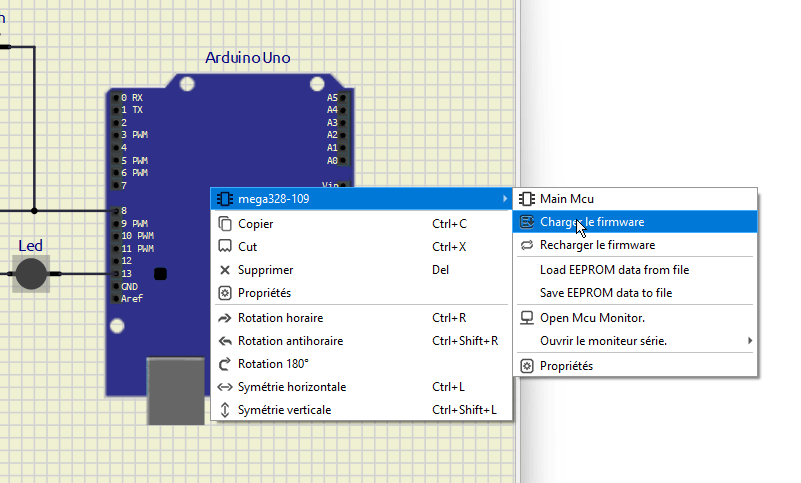Open Ouvrir le moniteur série submenu

click(x=635, y=341)
